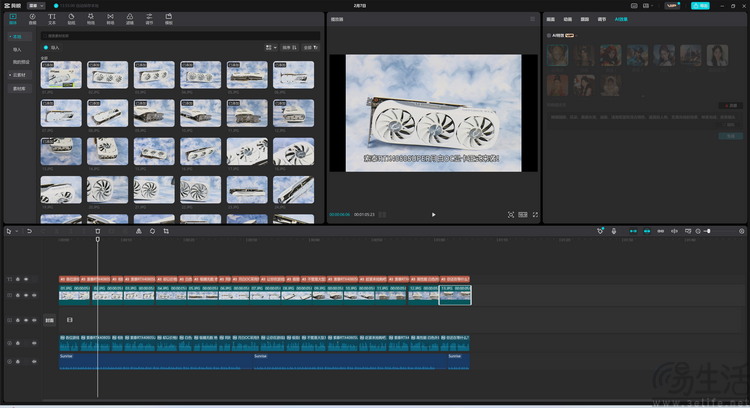Click the fit-timeline icon at far right
The image size is (750, 408).
coord(741,231)
